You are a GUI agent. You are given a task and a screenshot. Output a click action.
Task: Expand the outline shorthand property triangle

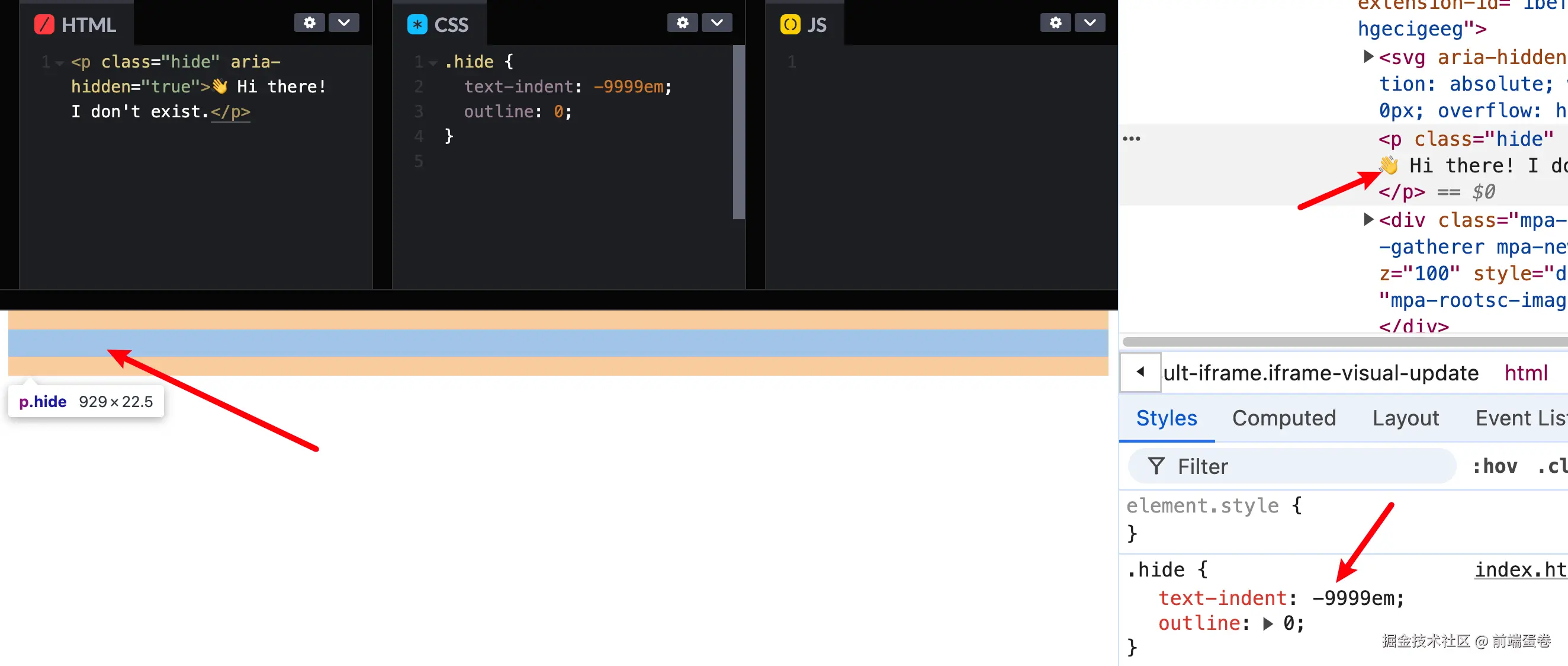click(x=1267, y=623)
